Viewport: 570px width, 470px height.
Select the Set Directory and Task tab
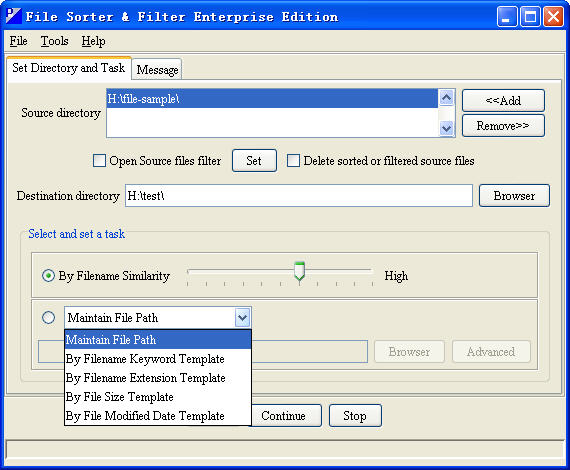coord(69,68)
